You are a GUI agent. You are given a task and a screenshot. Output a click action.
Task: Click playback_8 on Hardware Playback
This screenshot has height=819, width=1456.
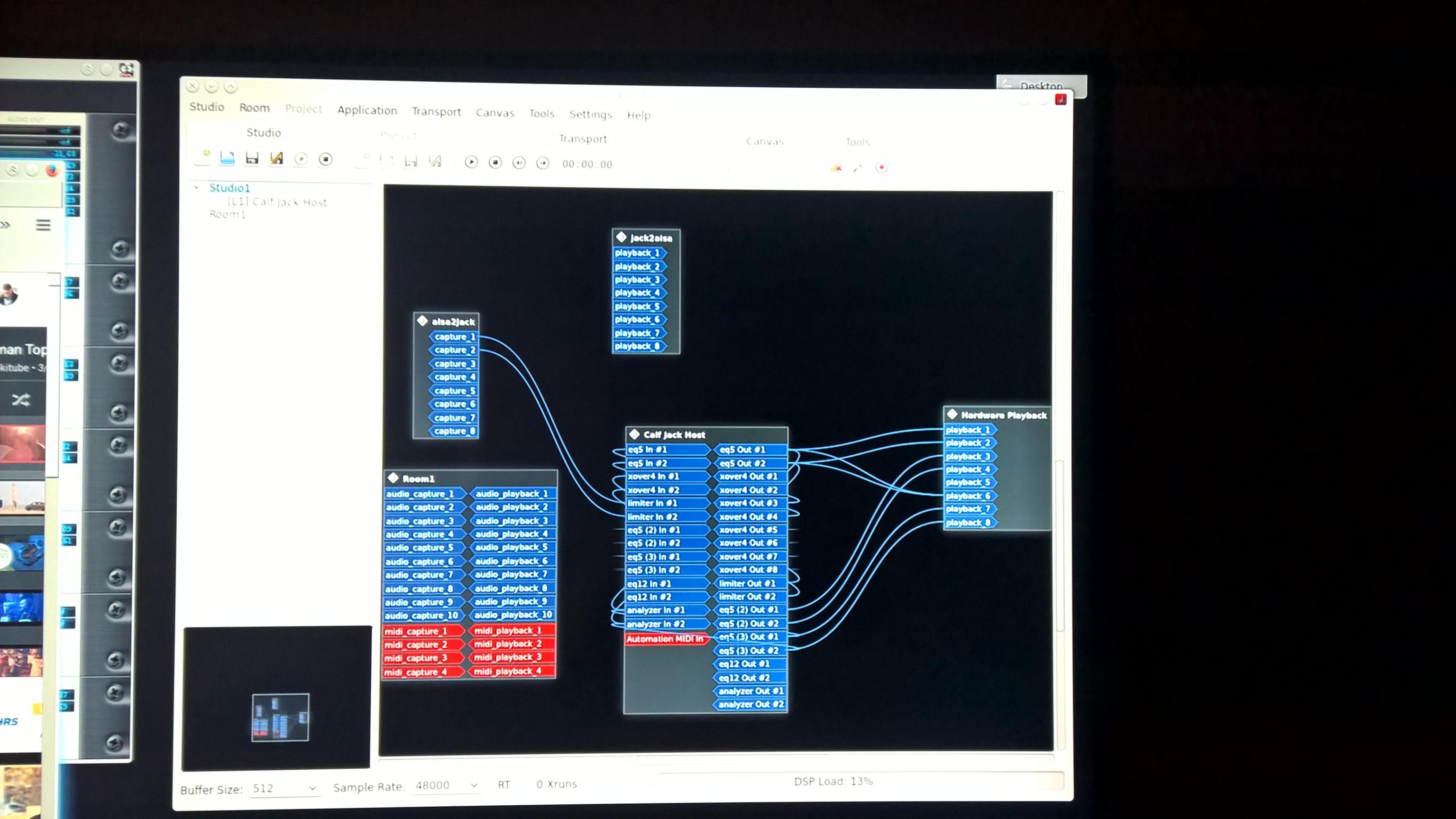[x=970, y=522]
